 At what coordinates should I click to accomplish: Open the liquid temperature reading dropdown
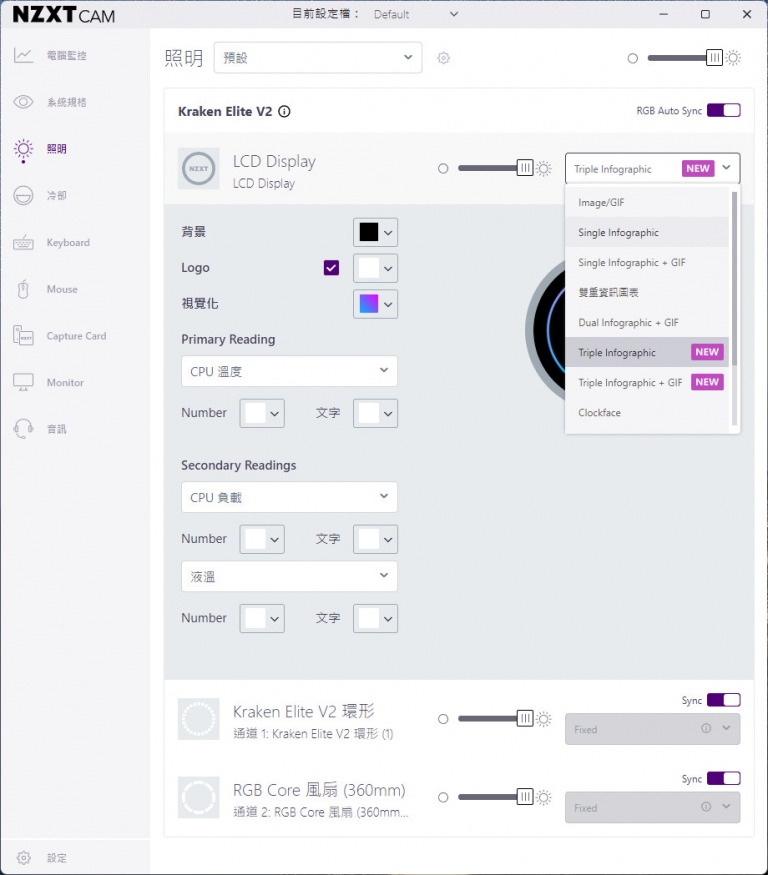[x=289, y=576]
